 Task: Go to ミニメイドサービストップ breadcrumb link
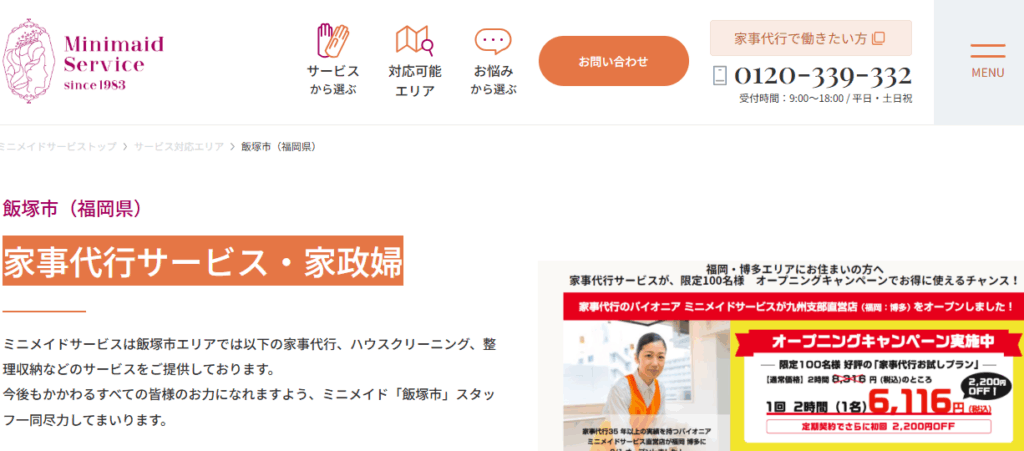click(x=57, y=147)
